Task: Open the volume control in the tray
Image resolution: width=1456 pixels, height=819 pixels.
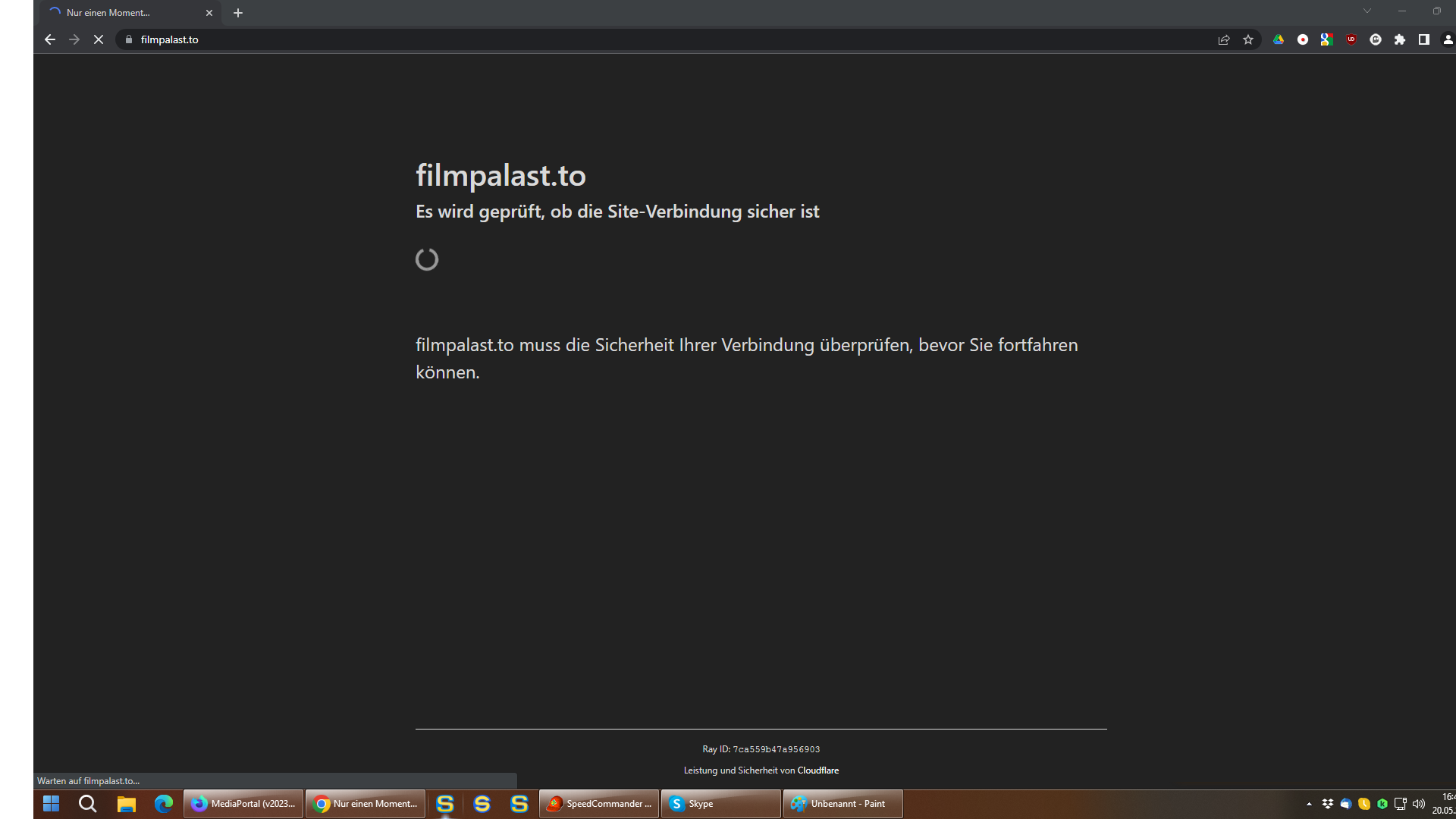Action: pyautogui.click(x=1419, y=804)
